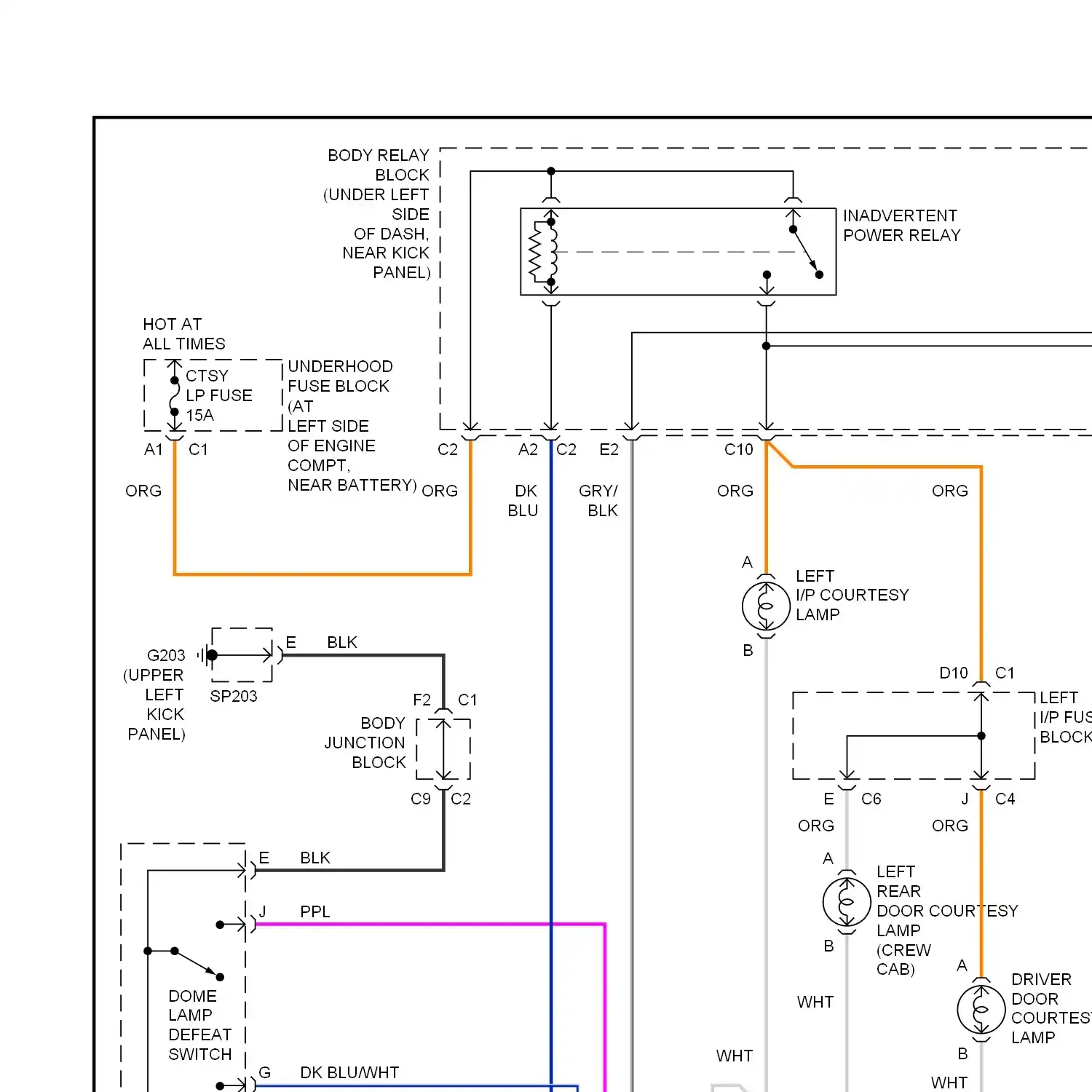
Task: Click the ORG label under terminal J C4
Action: click(950, 826)
